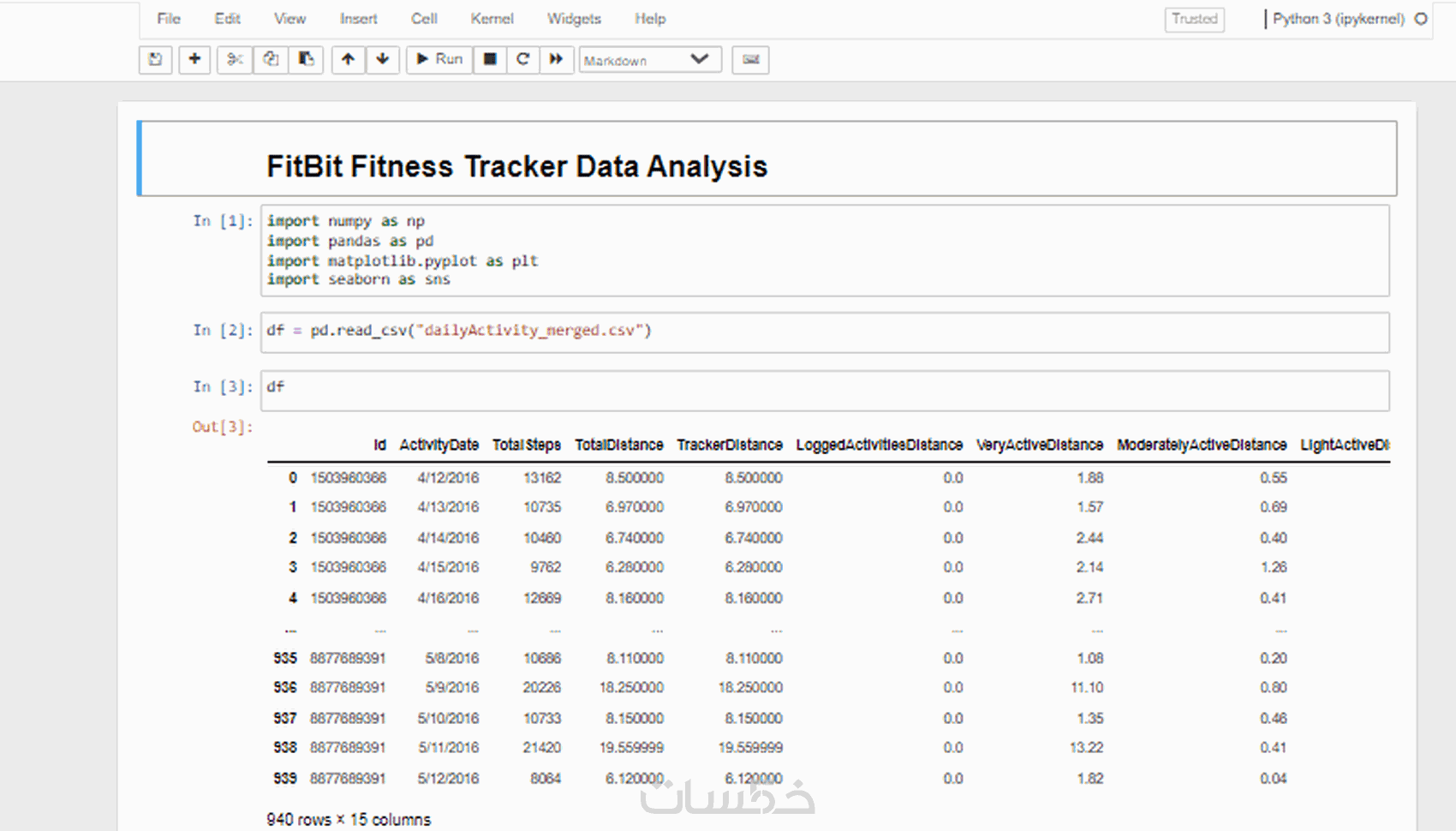Click the Id column header
This screenshot has width=1456, height=831.
coord(379,445)
